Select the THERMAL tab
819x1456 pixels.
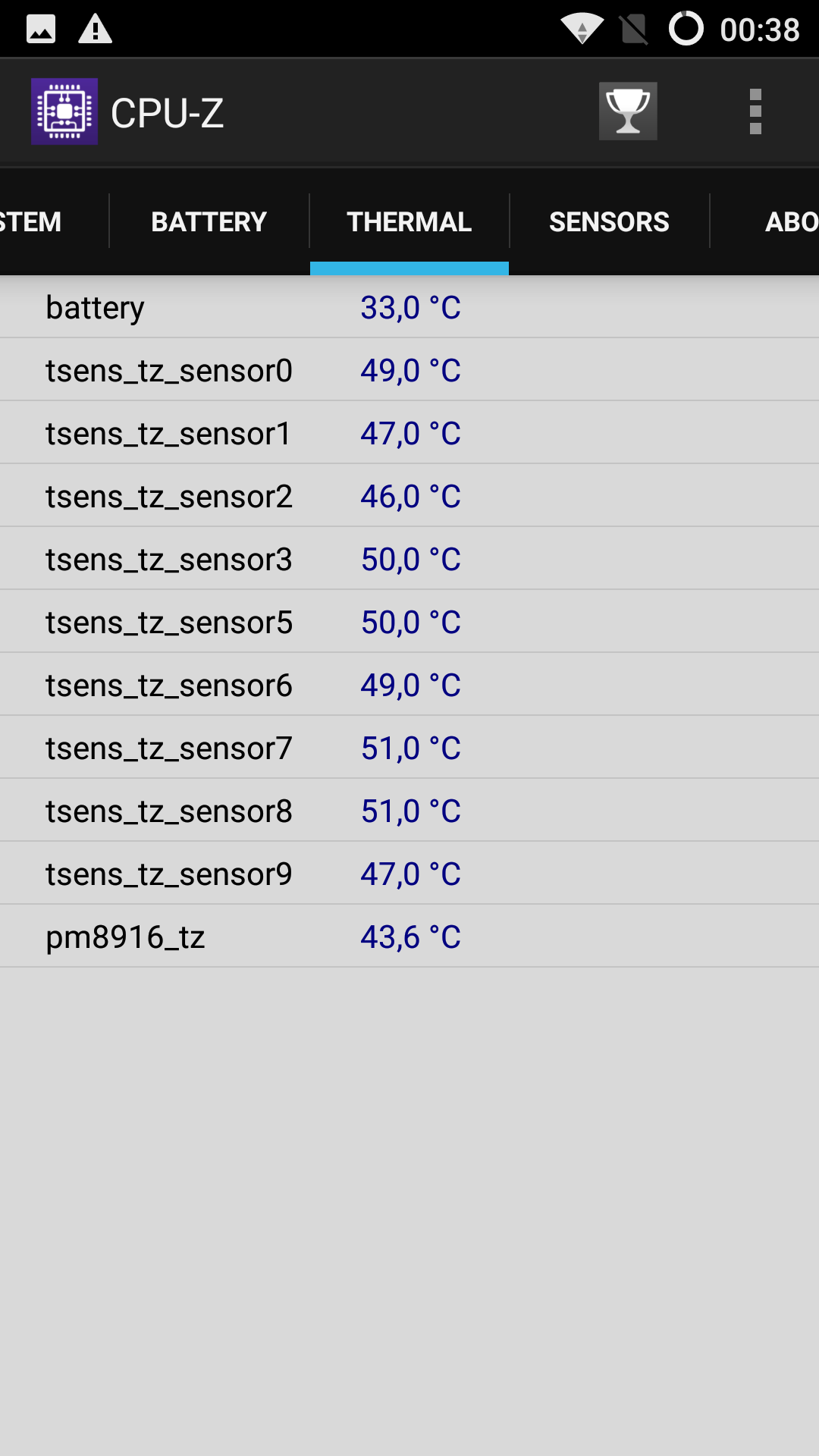409,221
